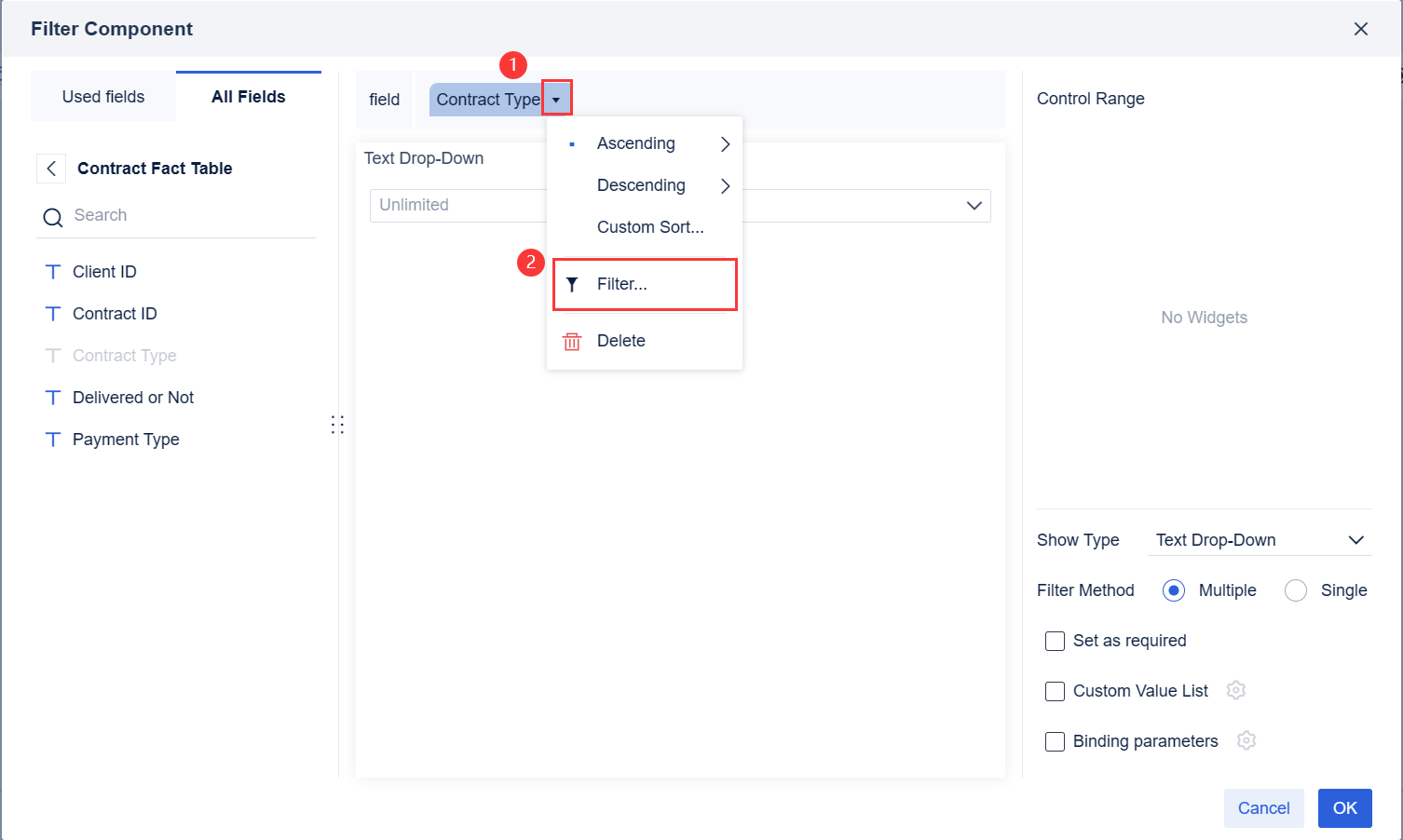The height and width of the screenshot is (840, 1403).
Task: Click the Cancel button
Action: tap(1263, 808)
